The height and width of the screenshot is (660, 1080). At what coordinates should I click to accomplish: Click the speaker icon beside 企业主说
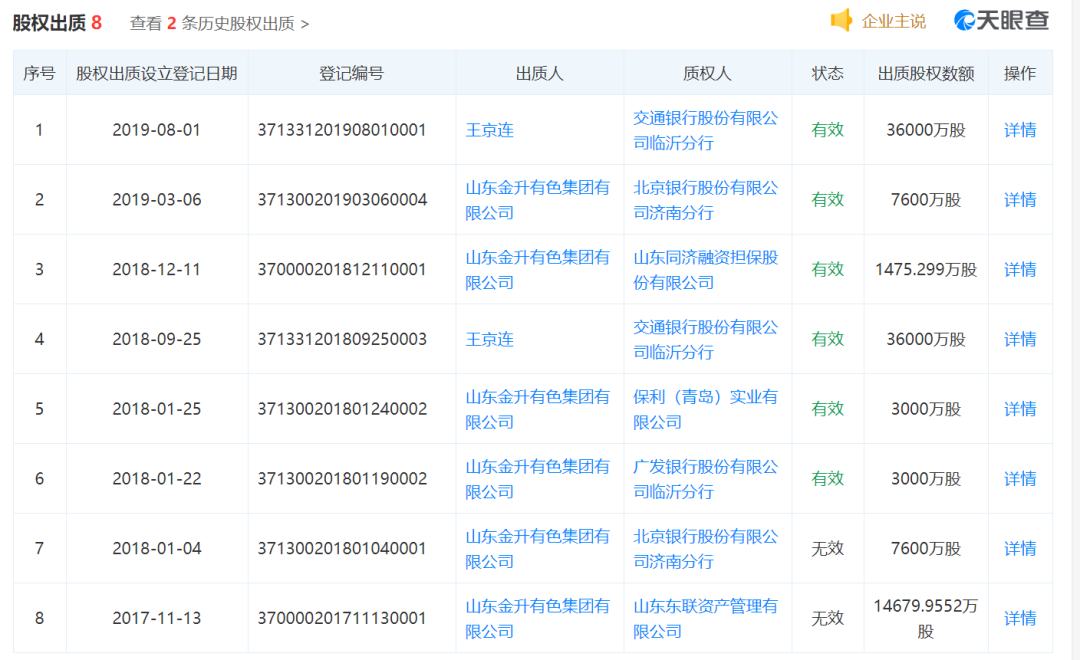(x=841, y=21)
